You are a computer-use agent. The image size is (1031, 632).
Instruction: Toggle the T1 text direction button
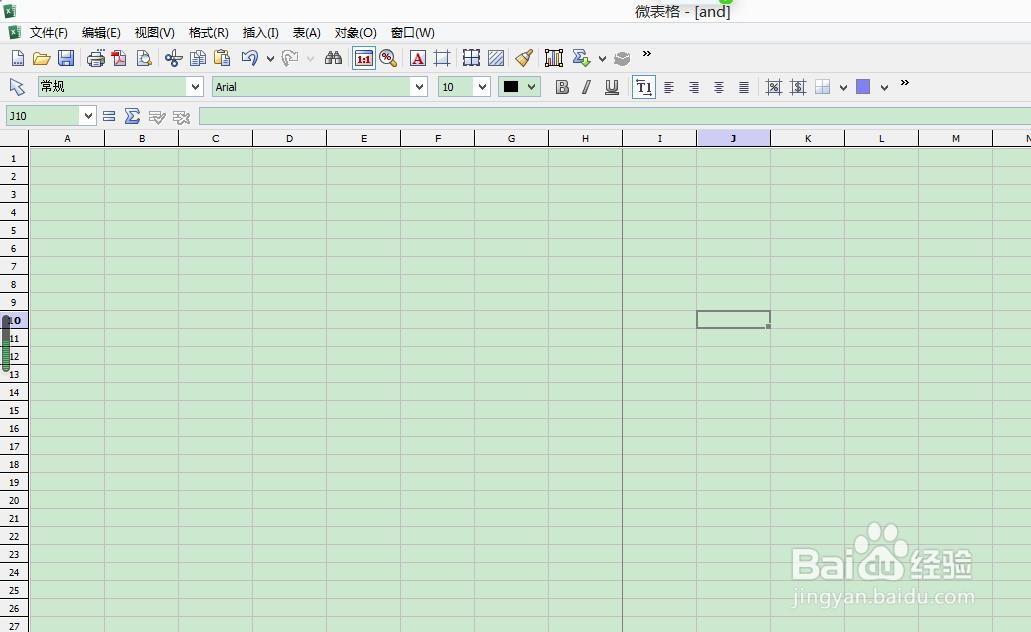644,87
